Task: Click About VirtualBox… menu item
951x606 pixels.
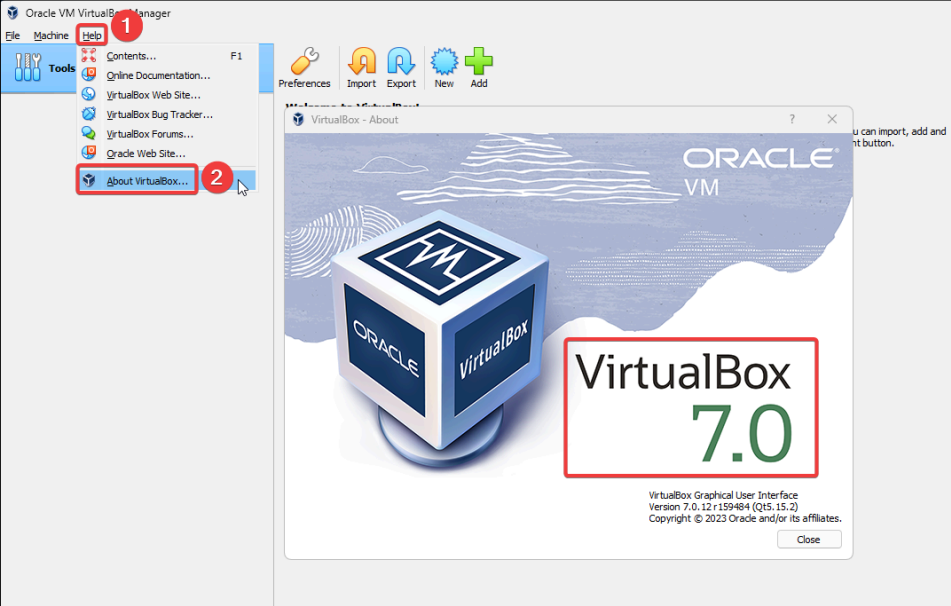Action: (x=167, y=181)
